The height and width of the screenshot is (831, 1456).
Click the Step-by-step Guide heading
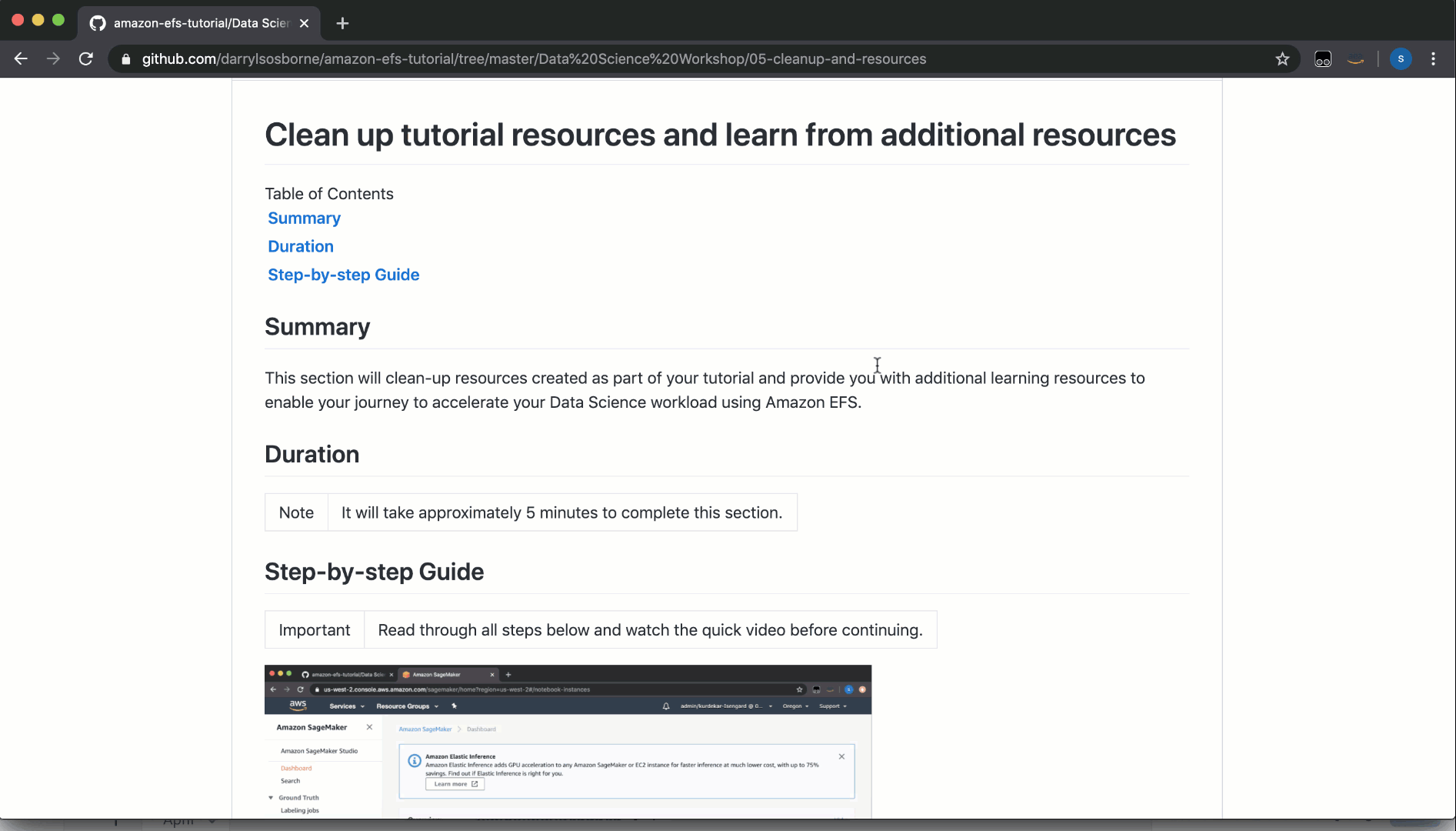tap(374, 572)
